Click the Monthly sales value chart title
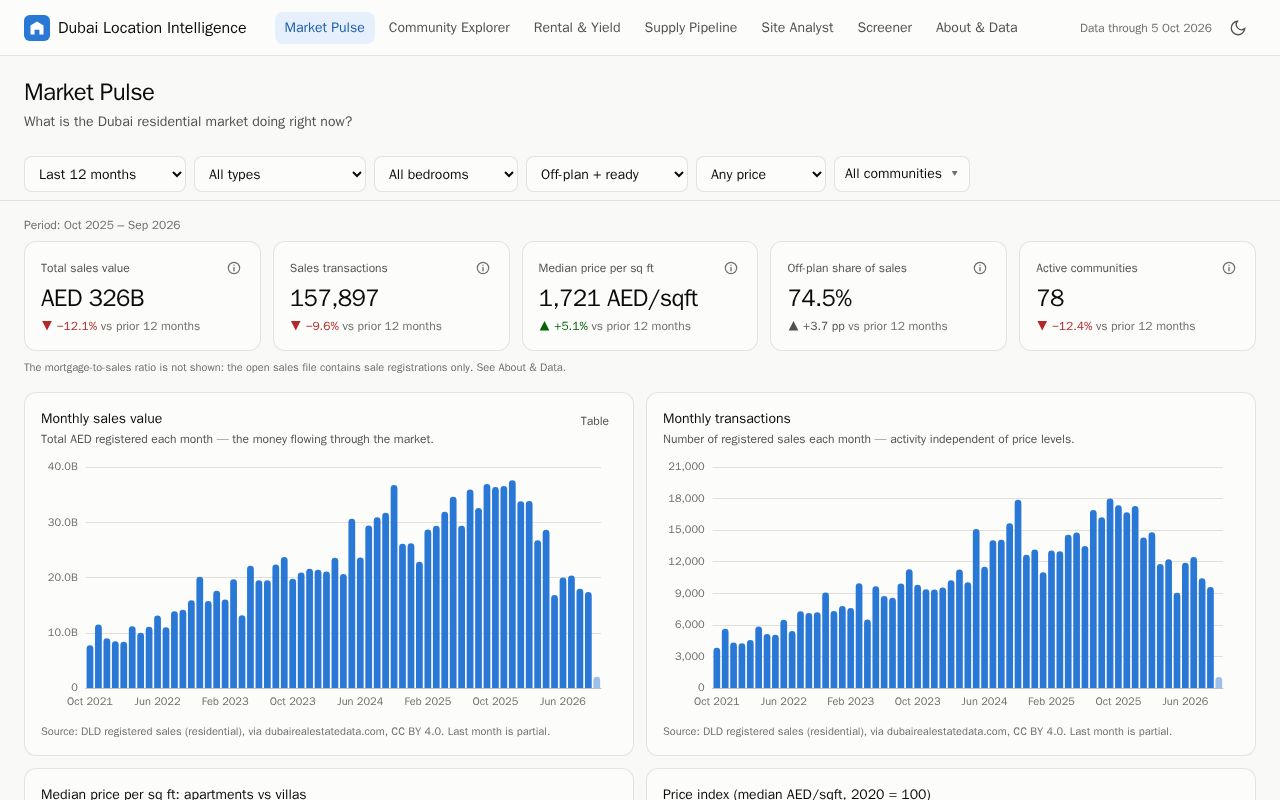This screenshot has height=800, width=1280. pos(101,418)
